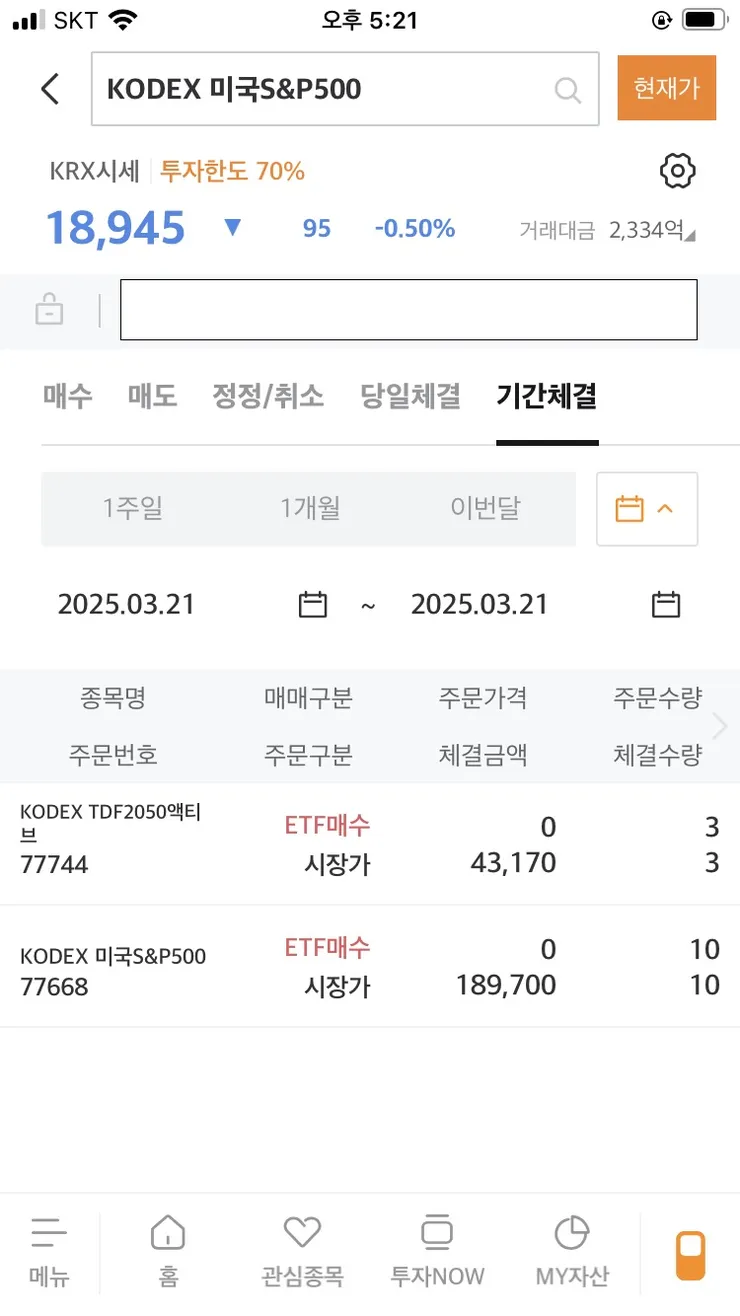Open 투자NOW icon
Image resolution: width=740 pixels, height=1316 pixels.
437,1232
